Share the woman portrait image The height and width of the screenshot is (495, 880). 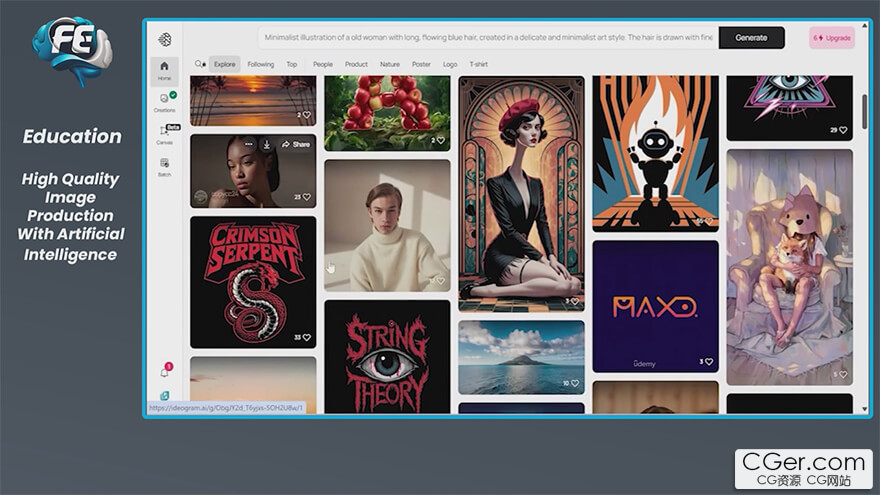(296, 144)
